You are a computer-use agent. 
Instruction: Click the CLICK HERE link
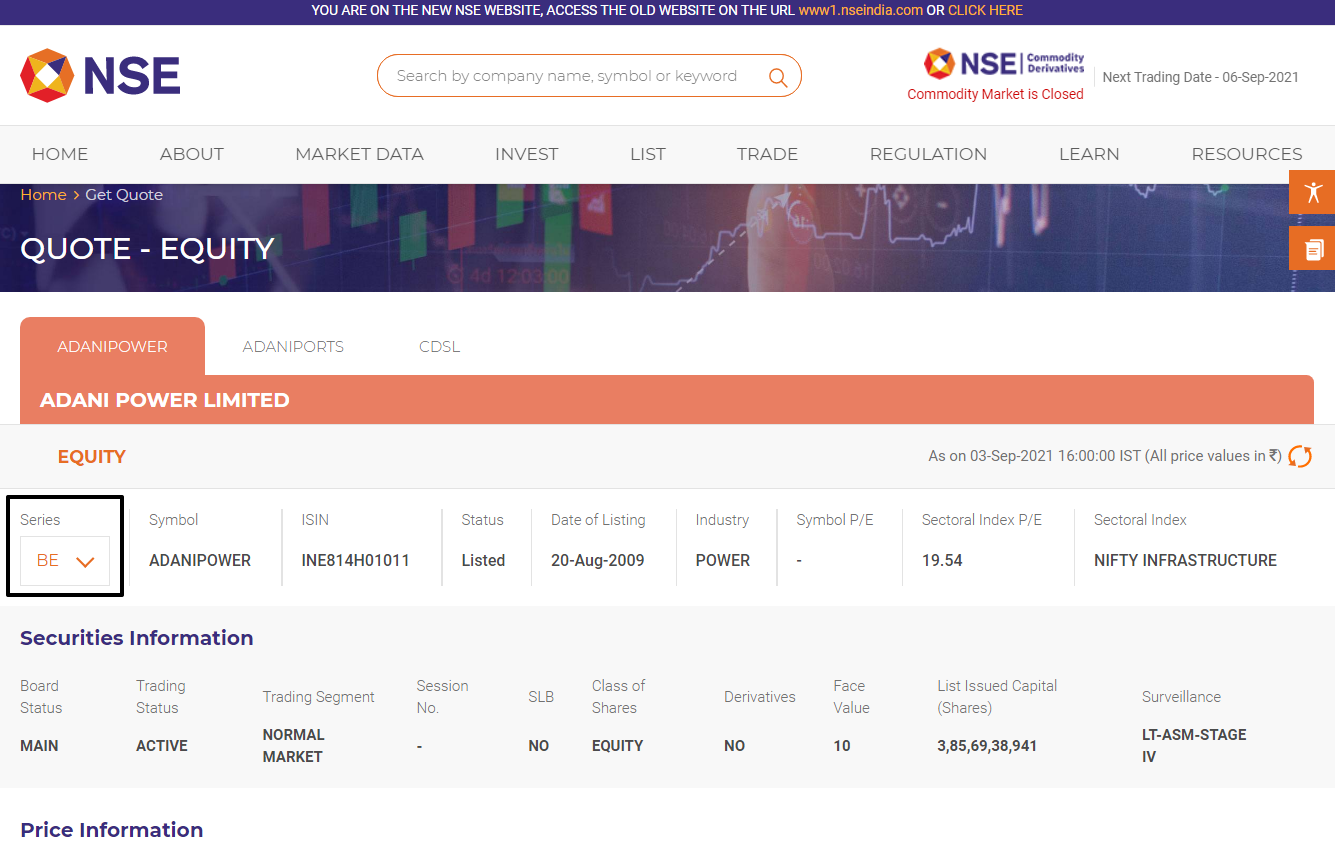click(x=985, y=10)
